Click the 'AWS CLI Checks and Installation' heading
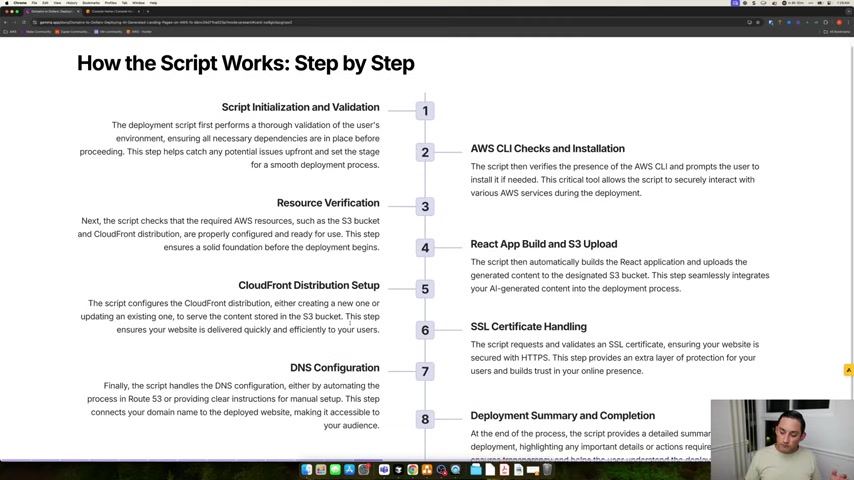The width and height of the screenshot is (854, 480). click(x=547, y=149)
